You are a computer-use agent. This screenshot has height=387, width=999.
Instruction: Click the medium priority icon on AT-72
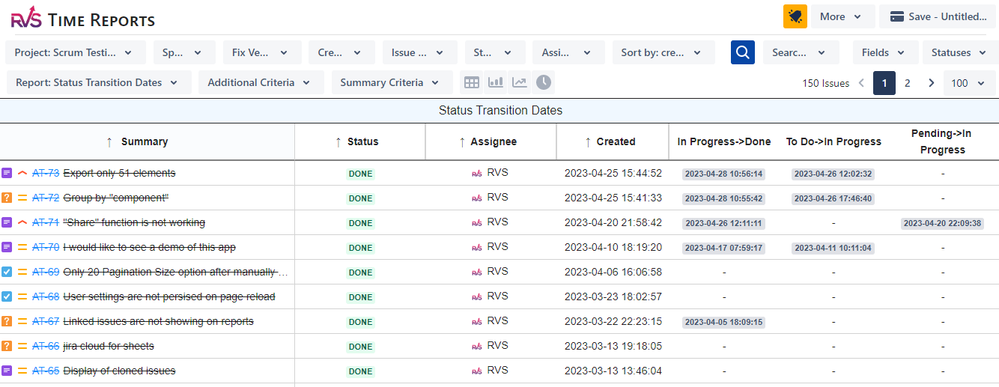[22, 198]
